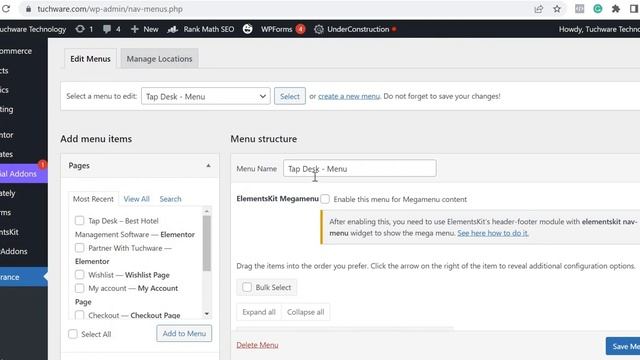Tick the My account page checkbox
Screen dimensions: 640x360
(x=80, y=288)
